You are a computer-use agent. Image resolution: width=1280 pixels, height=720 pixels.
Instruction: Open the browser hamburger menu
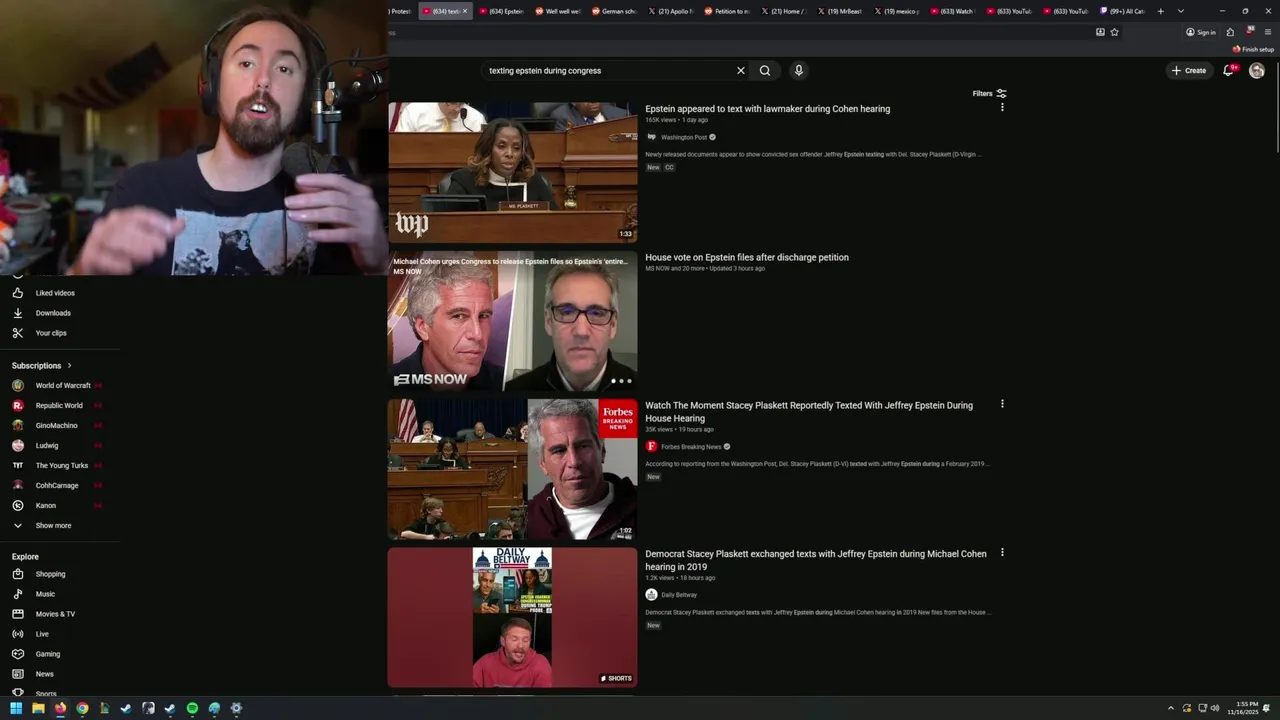tap(1268, 32)
